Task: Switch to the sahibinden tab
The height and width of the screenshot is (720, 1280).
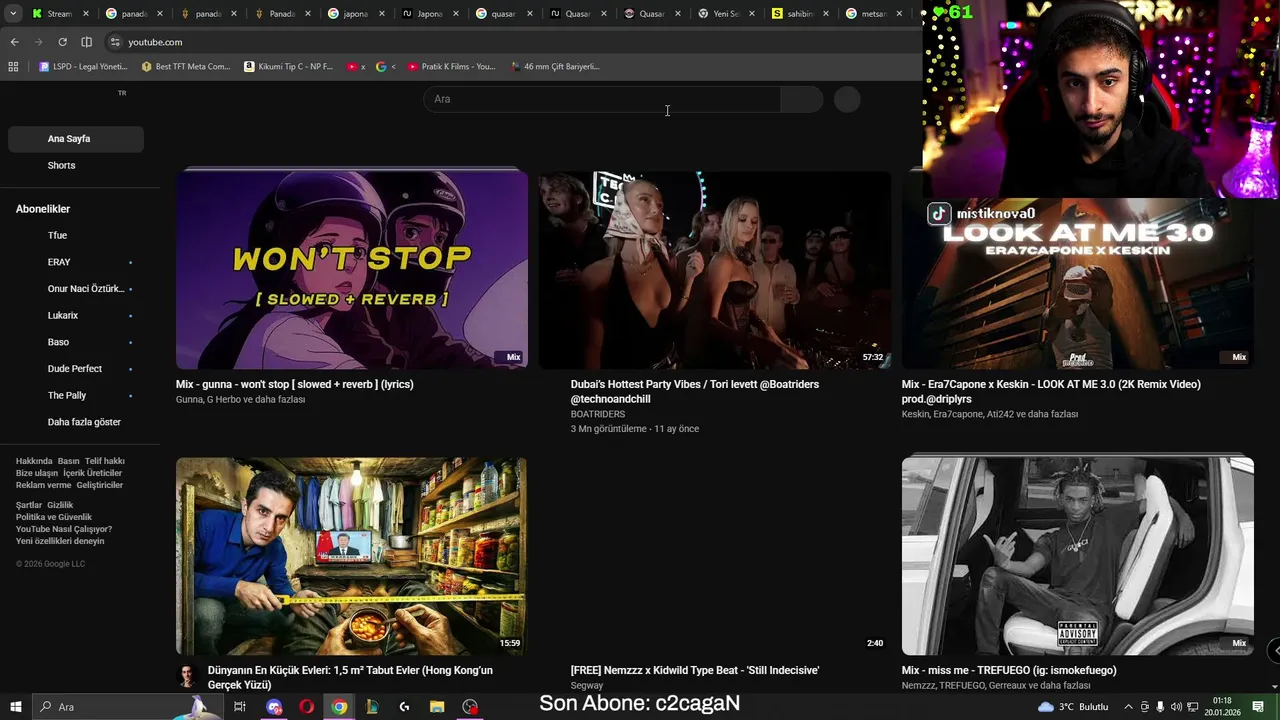Action: tap(801, 14)
